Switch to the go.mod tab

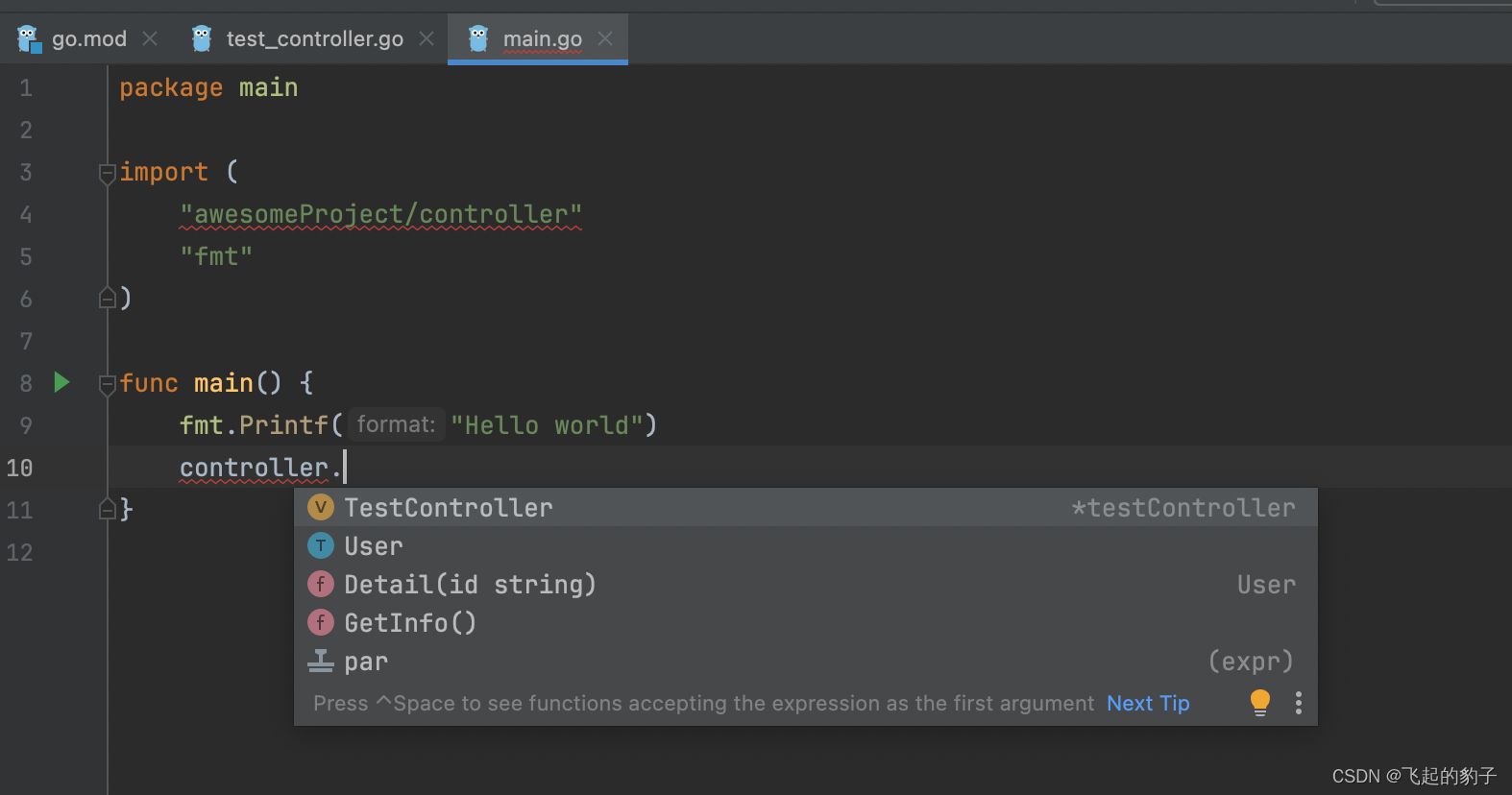(x=88, y=38)
